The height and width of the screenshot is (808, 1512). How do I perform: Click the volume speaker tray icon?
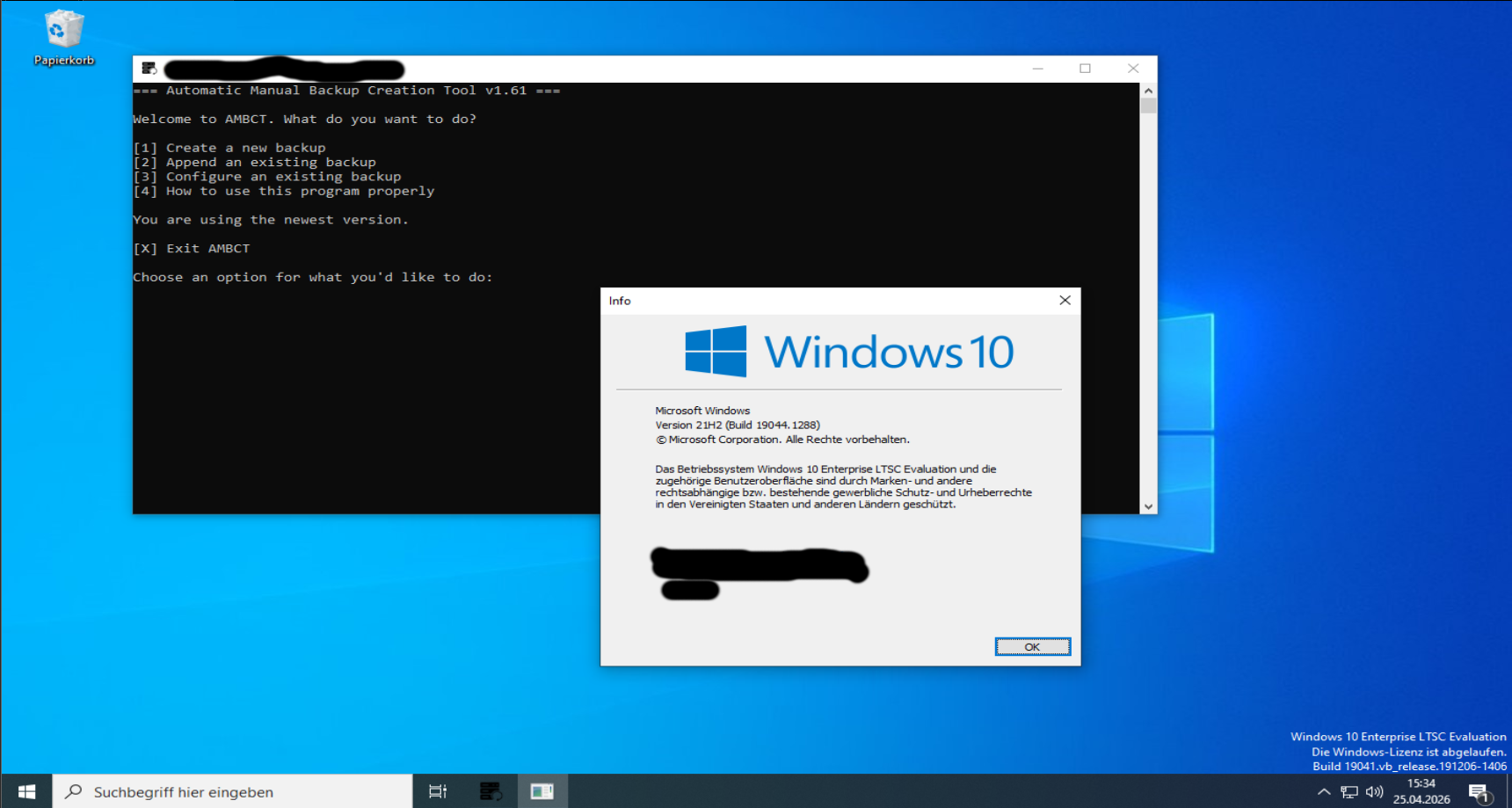tap(1374, 792)
